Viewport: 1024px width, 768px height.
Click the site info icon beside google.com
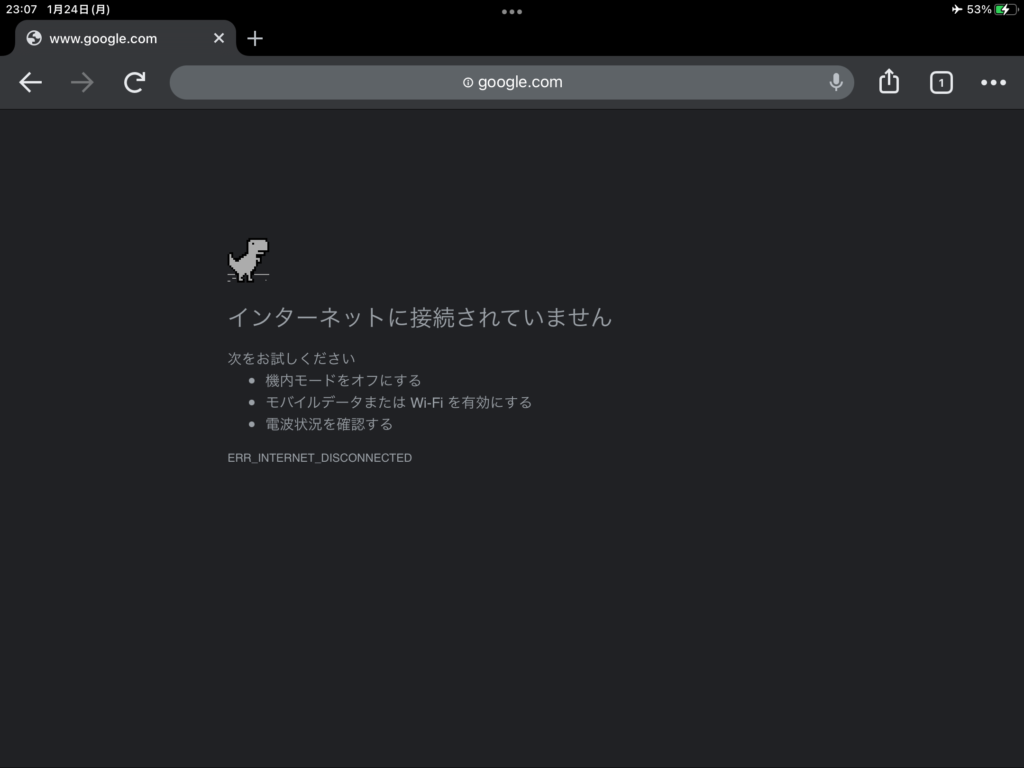468,83
